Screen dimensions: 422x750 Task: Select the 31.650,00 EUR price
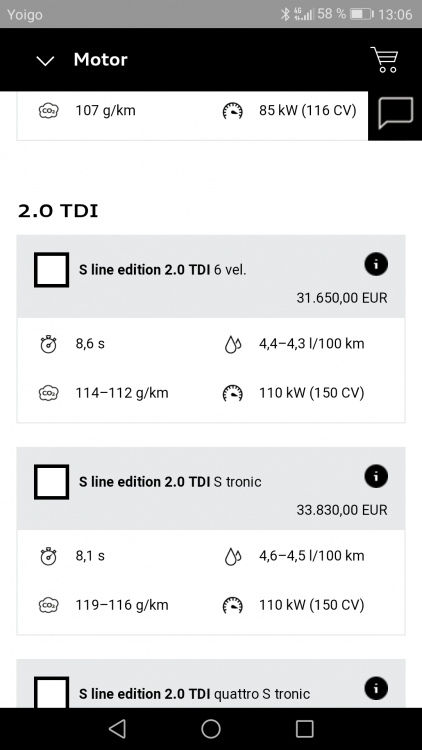[342, 298]
